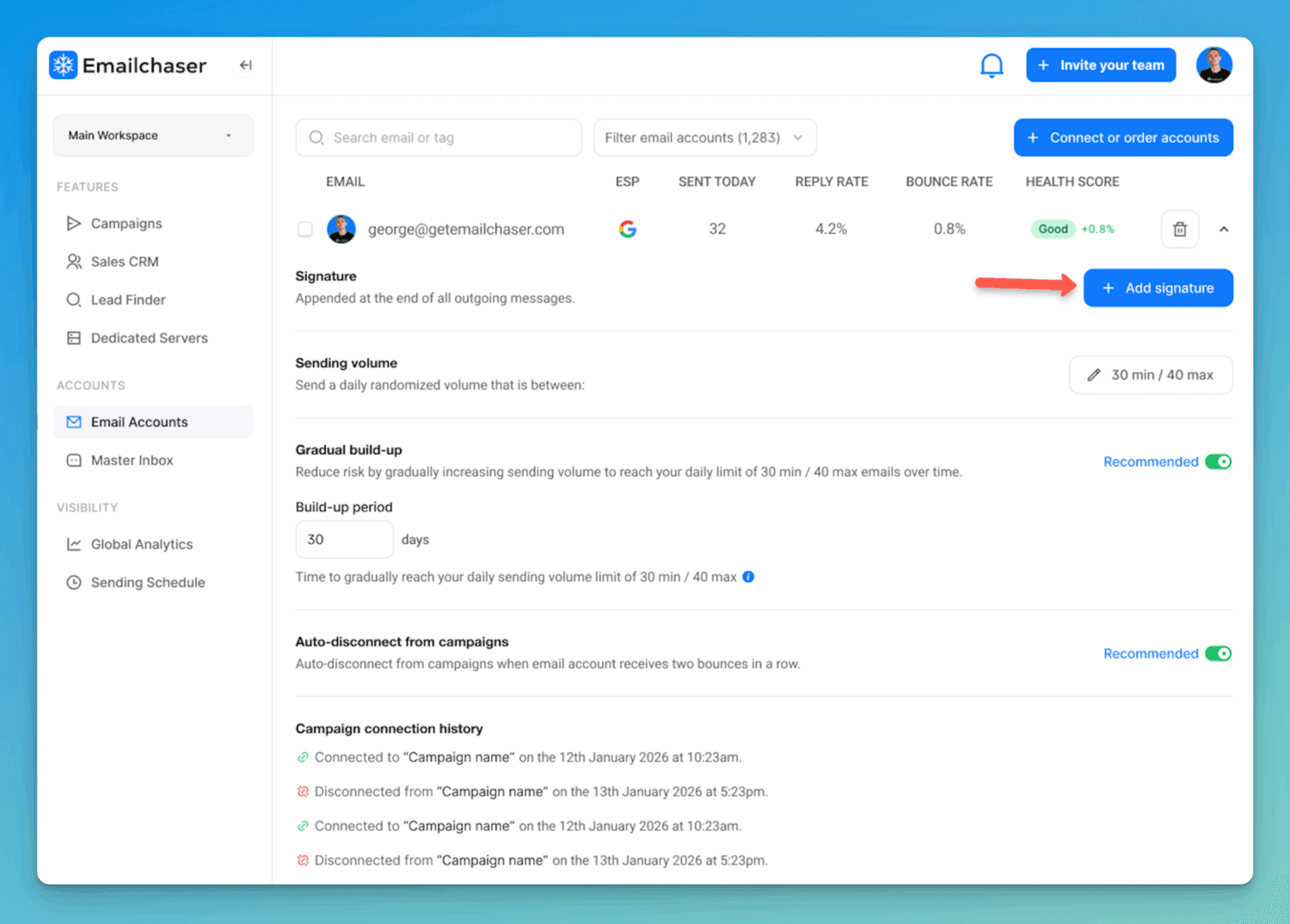This screenshot has height=924, width=1290.
Task: Focus the Search email or tag field
Action: 439,138
